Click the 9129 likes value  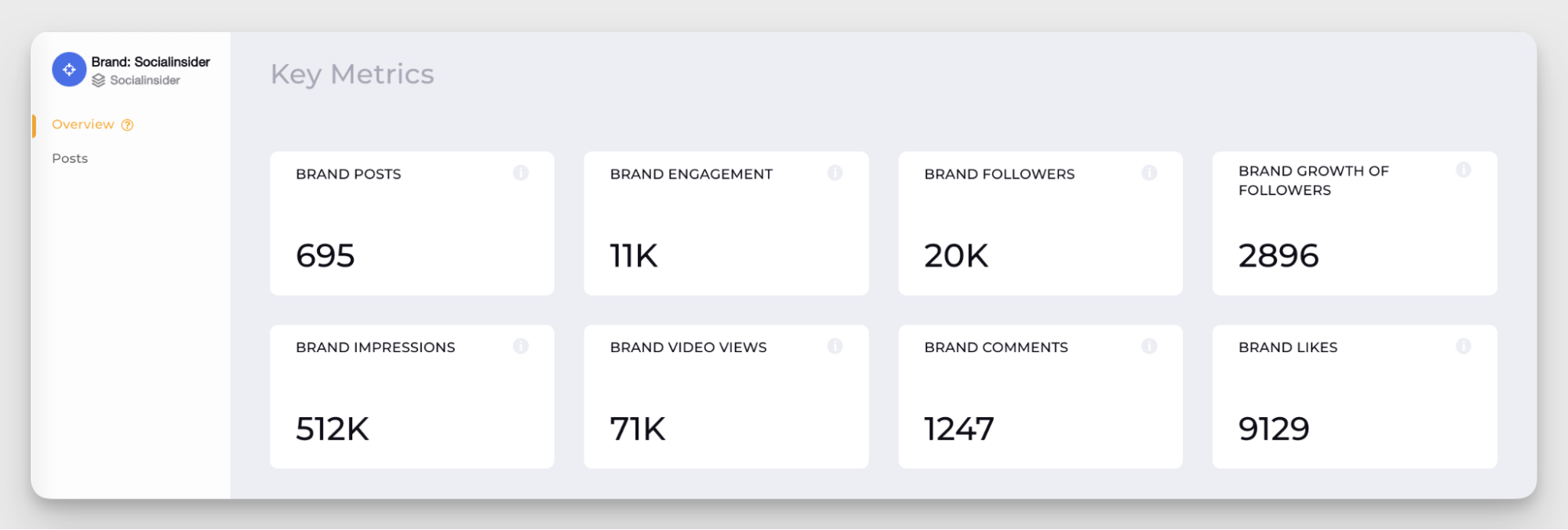click(1274, 429)
